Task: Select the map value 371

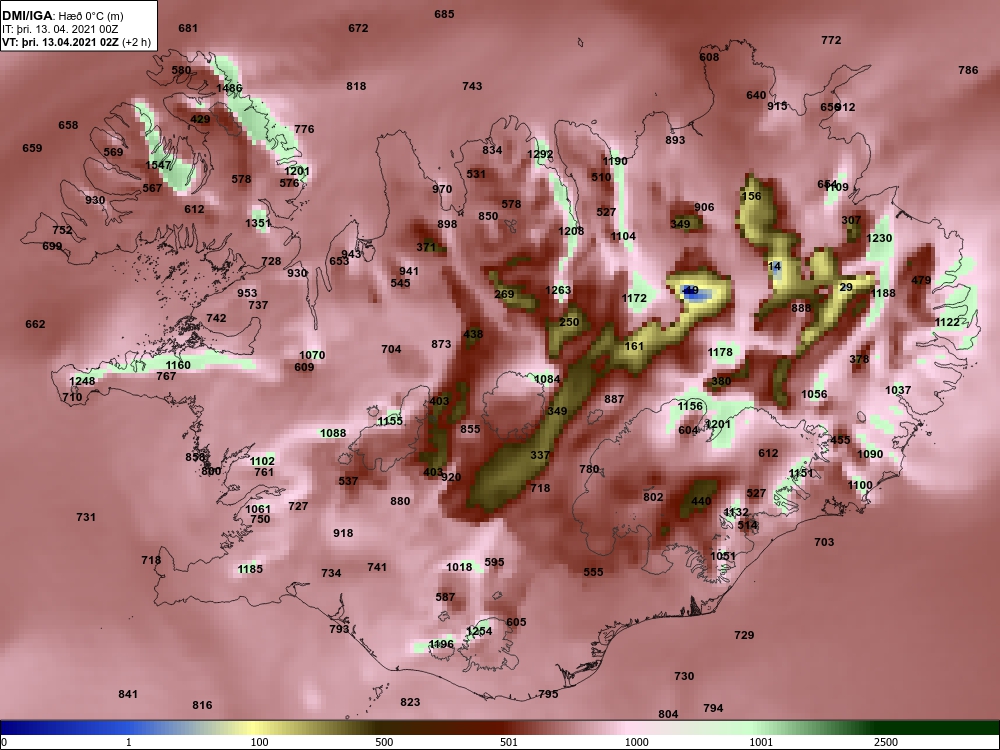Action: (x=426, y=247)
